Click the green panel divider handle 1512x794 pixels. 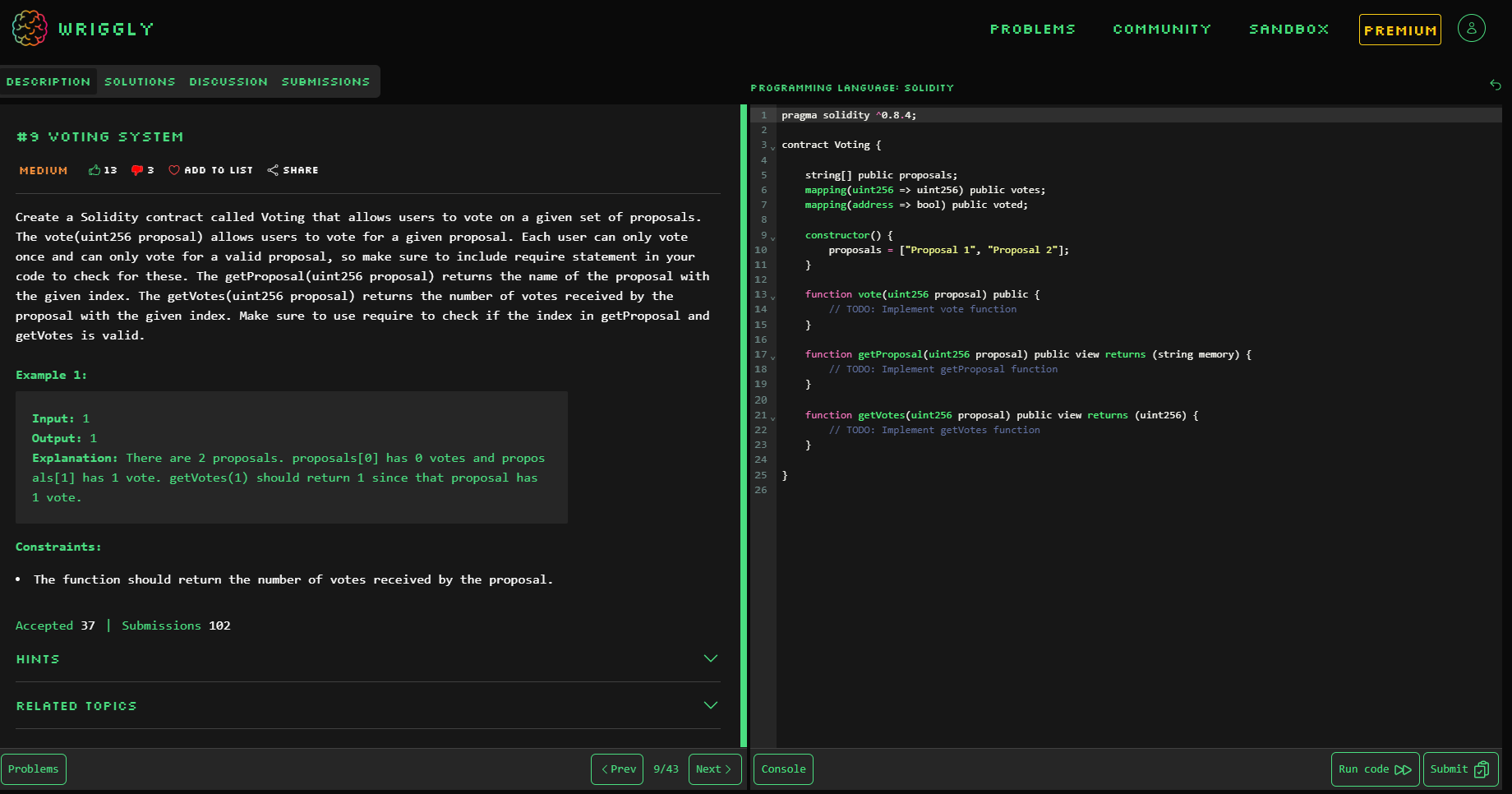[x=744, y=426]
